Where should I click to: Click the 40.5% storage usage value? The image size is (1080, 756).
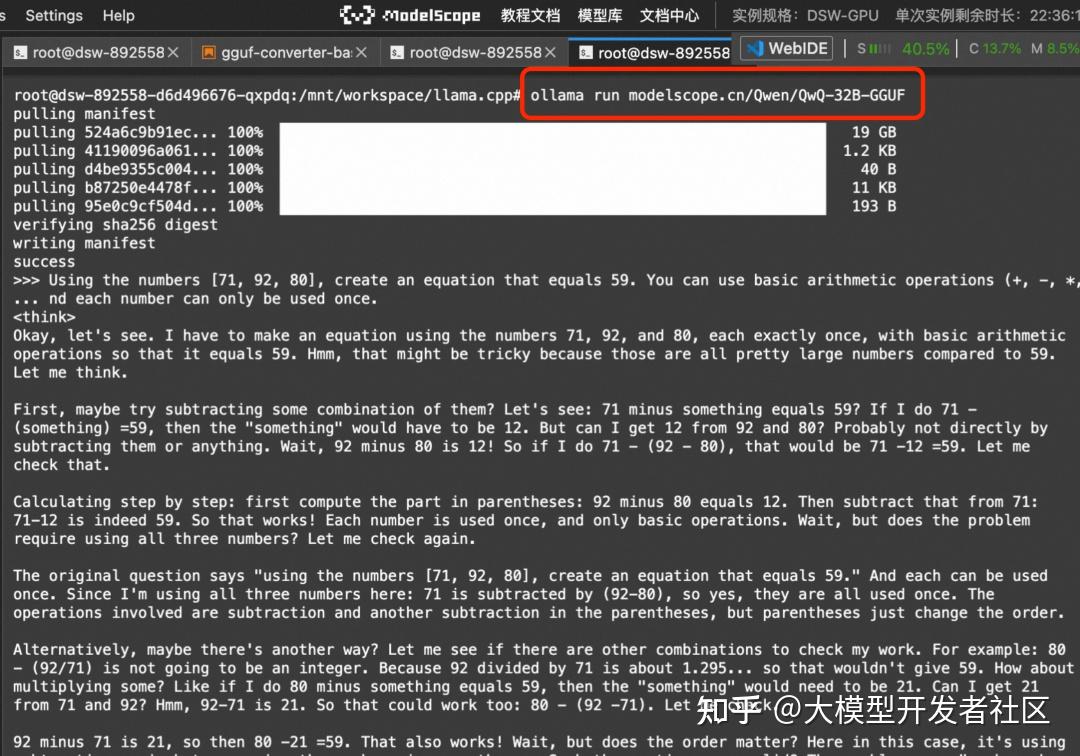pos(926,49)
